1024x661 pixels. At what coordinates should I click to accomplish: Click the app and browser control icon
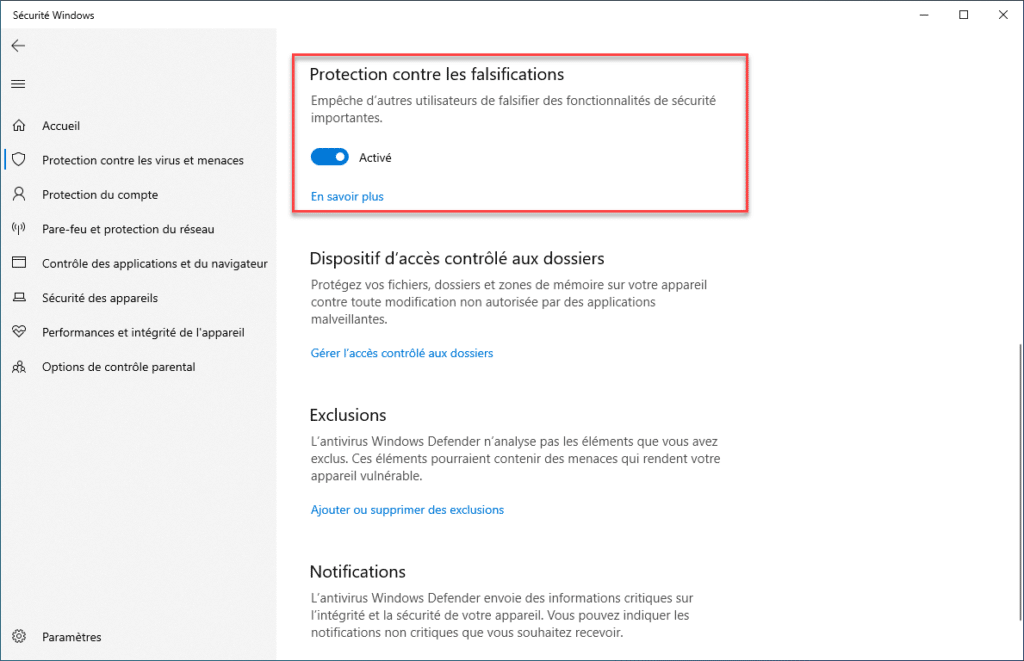click(18, 263)
